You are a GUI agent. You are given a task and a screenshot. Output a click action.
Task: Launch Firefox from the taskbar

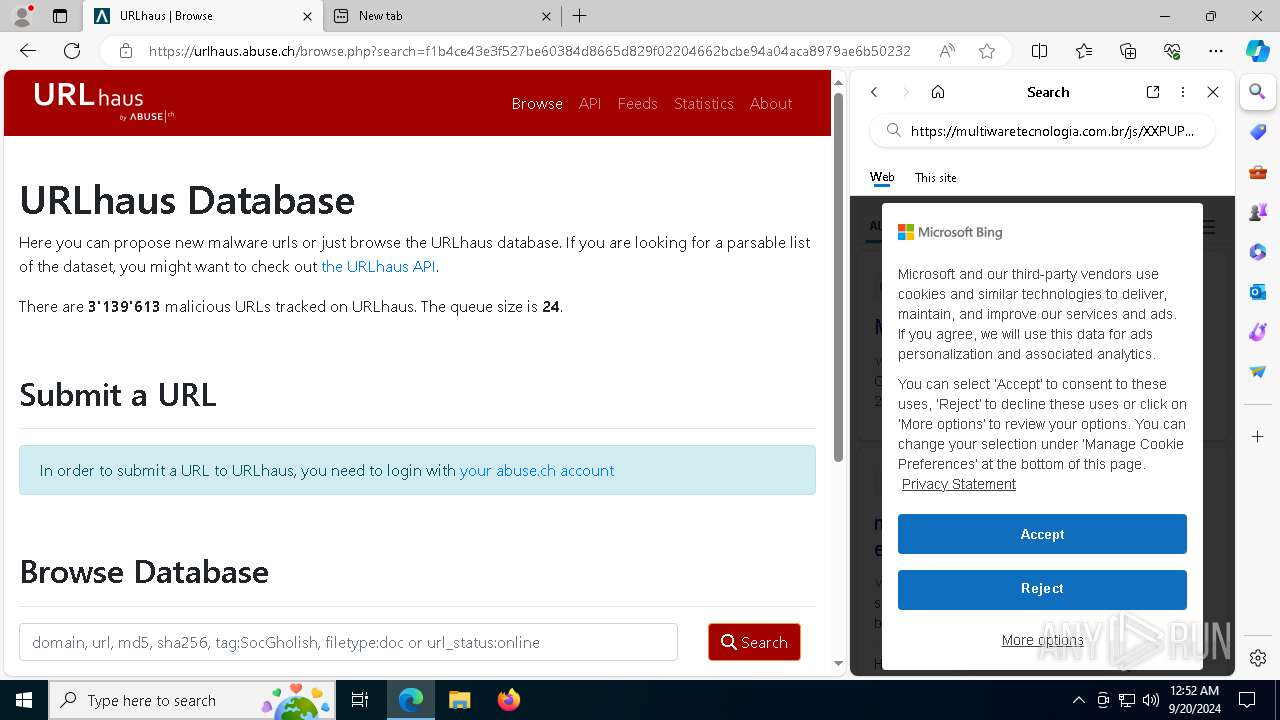coord(509,700)
